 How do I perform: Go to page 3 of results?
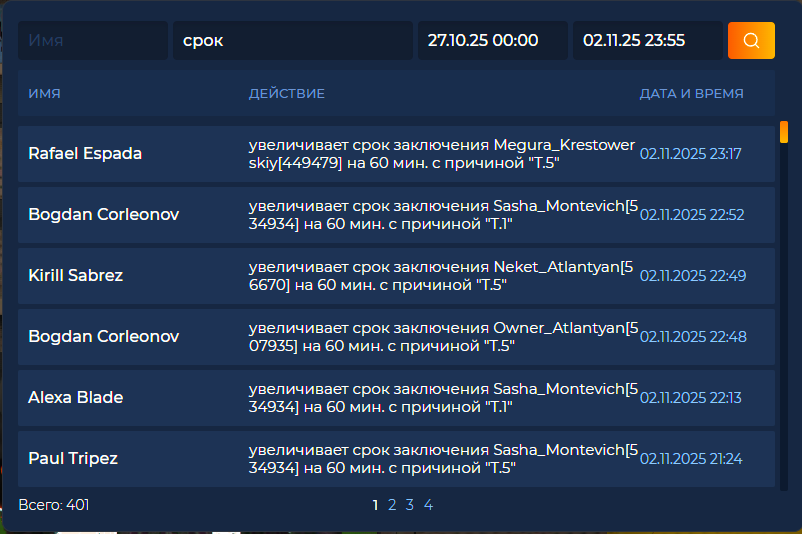[x=410, y=505]
